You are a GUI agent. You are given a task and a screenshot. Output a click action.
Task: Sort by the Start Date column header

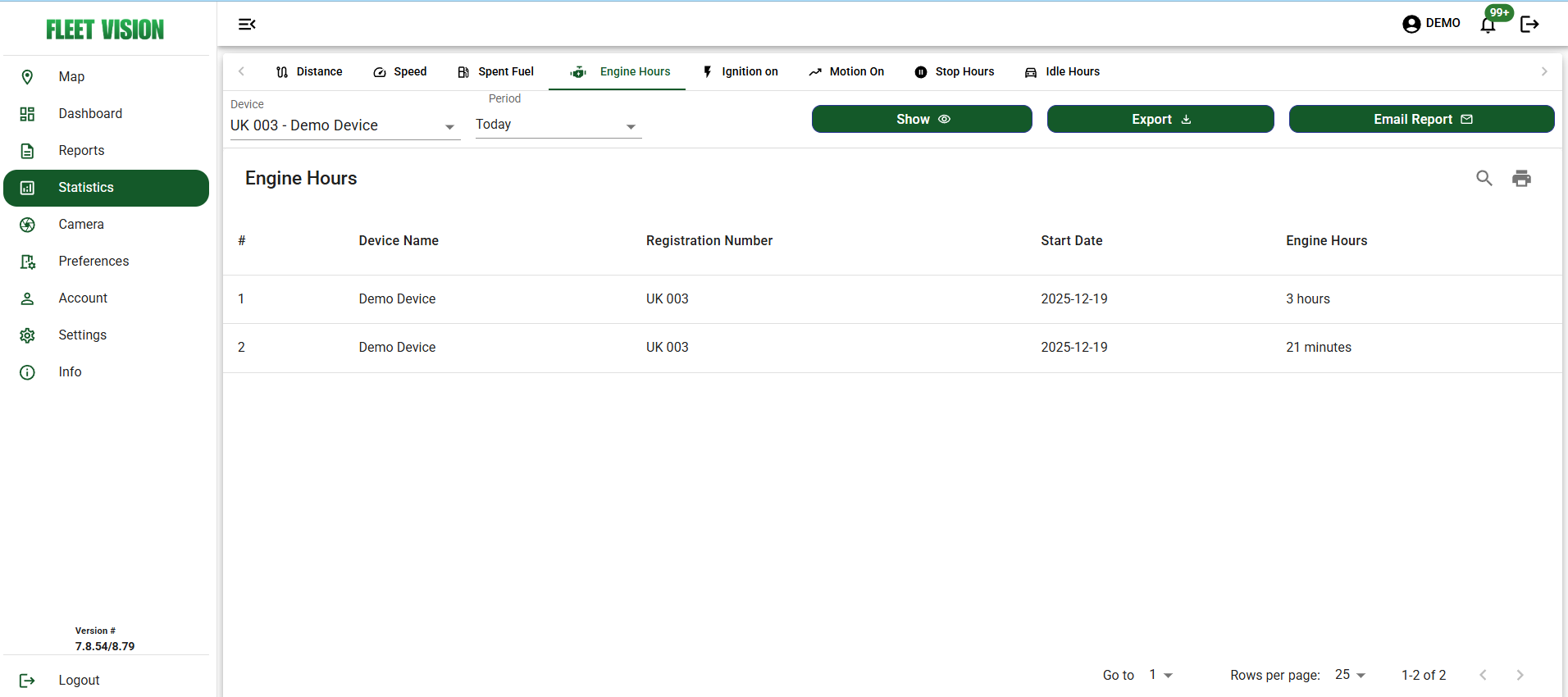(1071, 241)
